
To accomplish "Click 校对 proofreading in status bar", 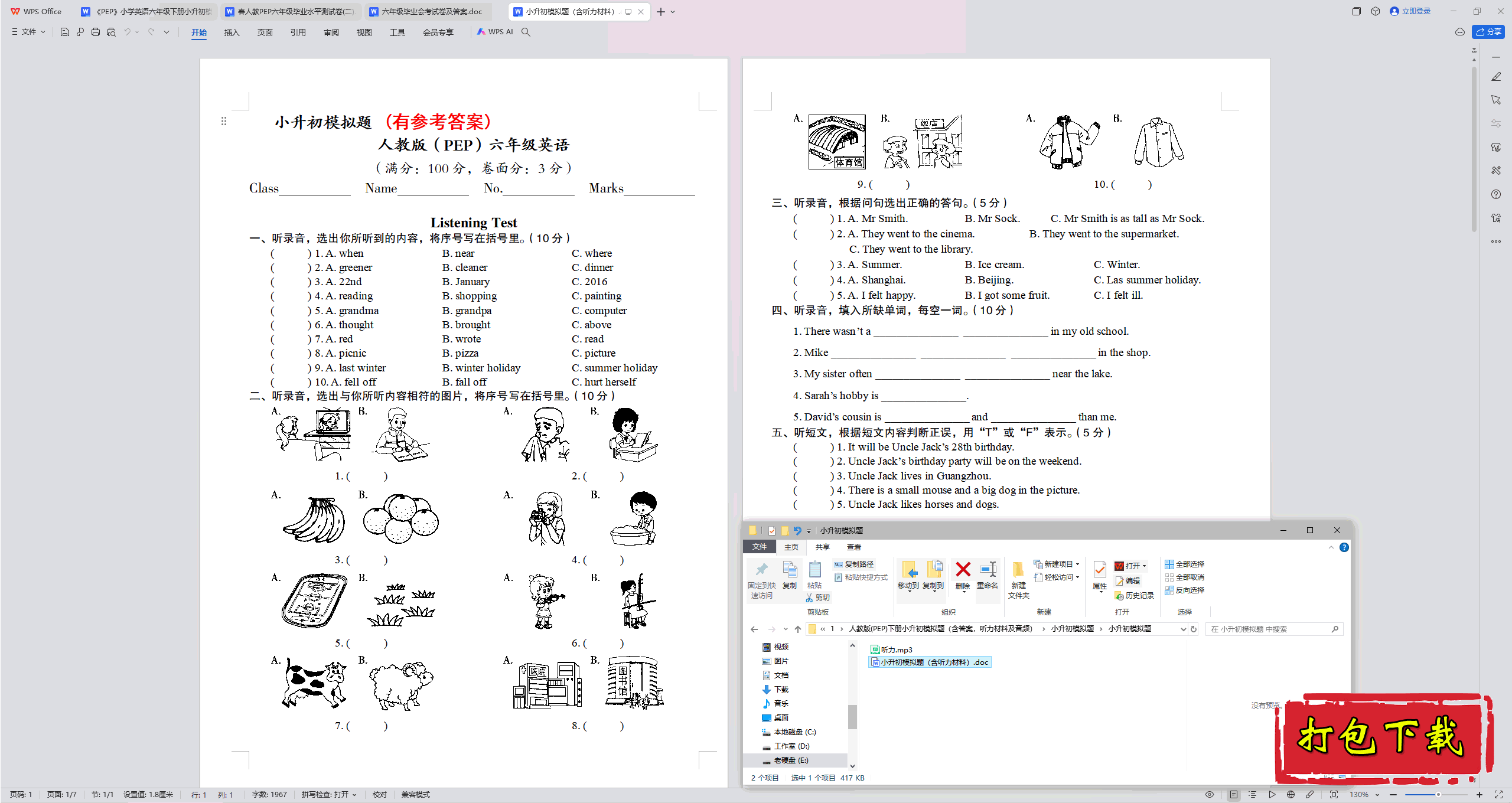I will point(379,795).
